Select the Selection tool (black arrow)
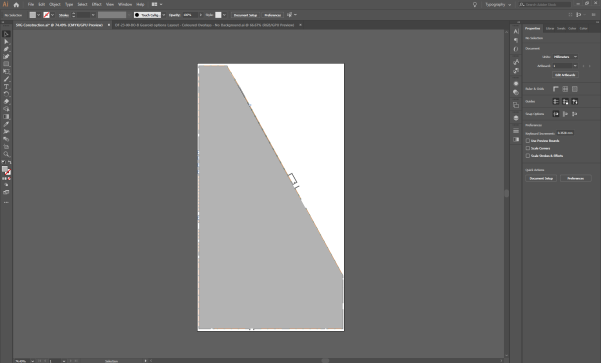This screenshot has height=363, width=601. coord(6,34)
